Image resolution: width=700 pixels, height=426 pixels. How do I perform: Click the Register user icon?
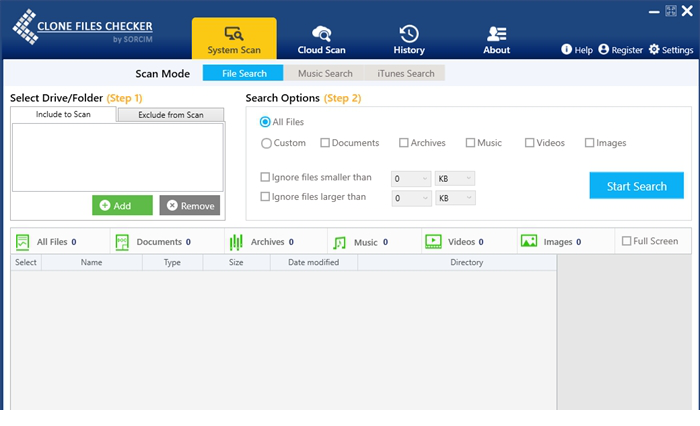coord(603,49)
